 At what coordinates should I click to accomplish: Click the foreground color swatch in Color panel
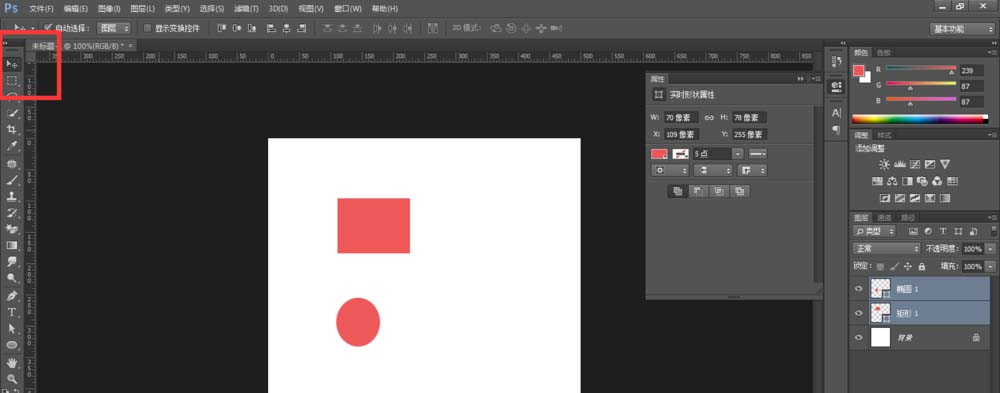click(x=858, y=70)
